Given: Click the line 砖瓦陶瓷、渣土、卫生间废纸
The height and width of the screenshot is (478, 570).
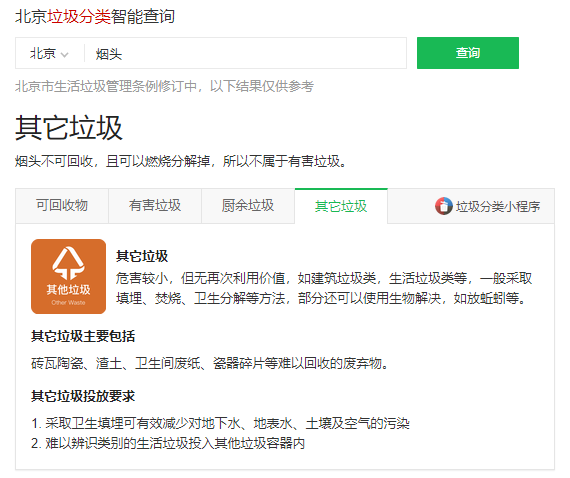Looking at the screenshot, I should tap(116, 363).
